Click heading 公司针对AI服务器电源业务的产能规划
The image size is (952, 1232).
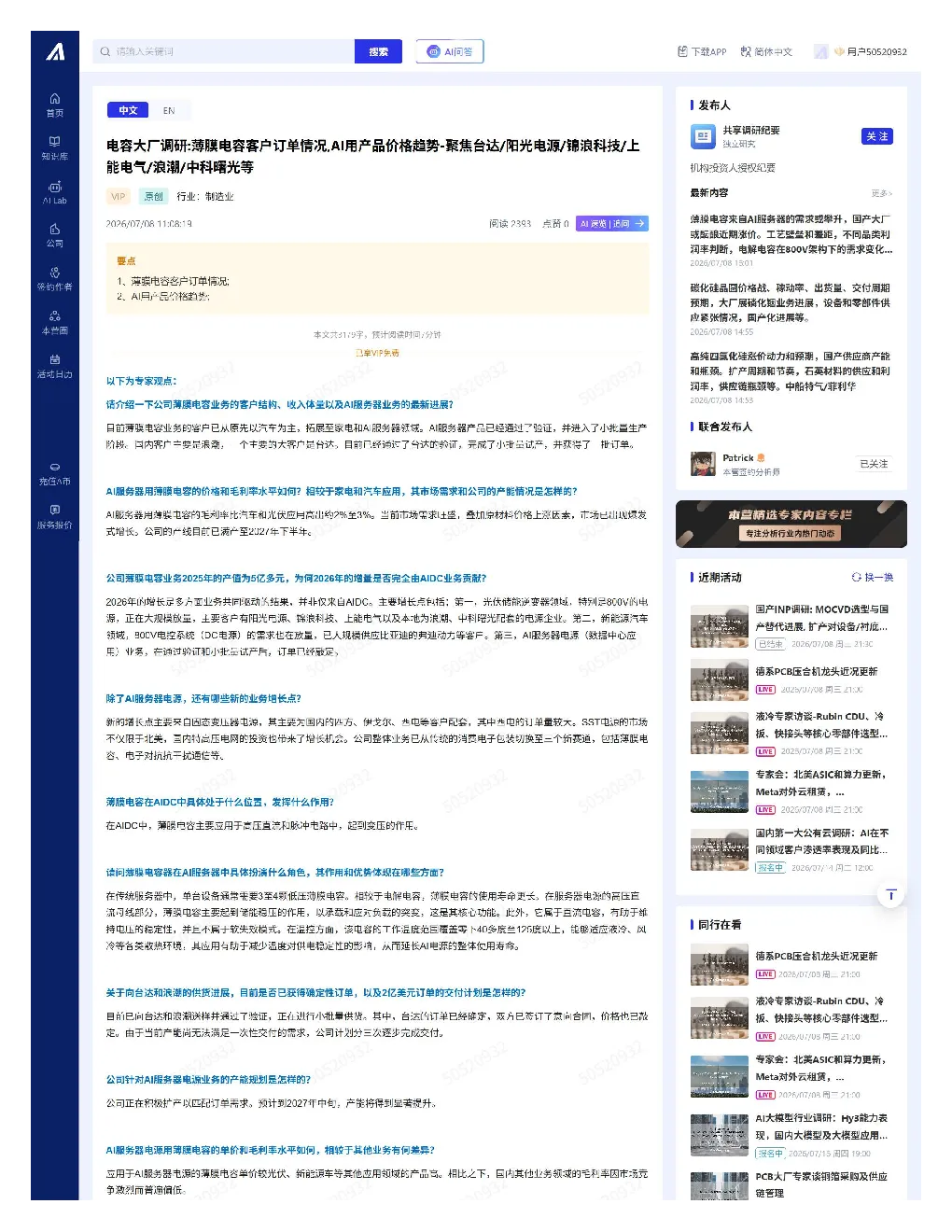click(208, 1079)
